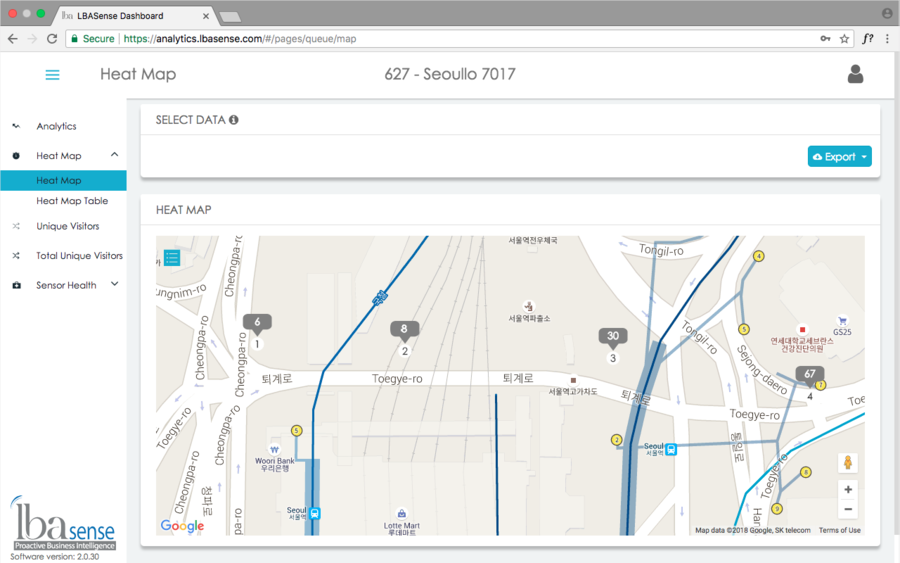Open the map layers list icon

[171, 257]
